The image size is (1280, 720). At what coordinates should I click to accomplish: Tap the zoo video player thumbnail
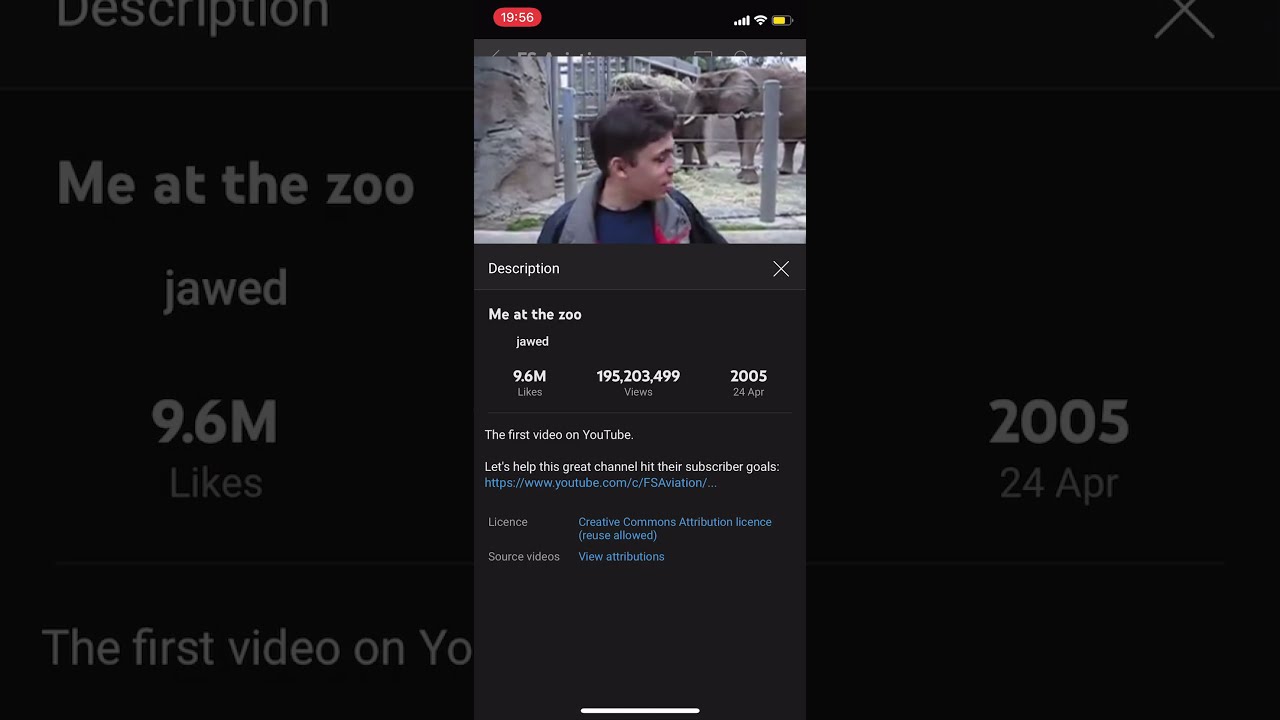pos(640,150)
